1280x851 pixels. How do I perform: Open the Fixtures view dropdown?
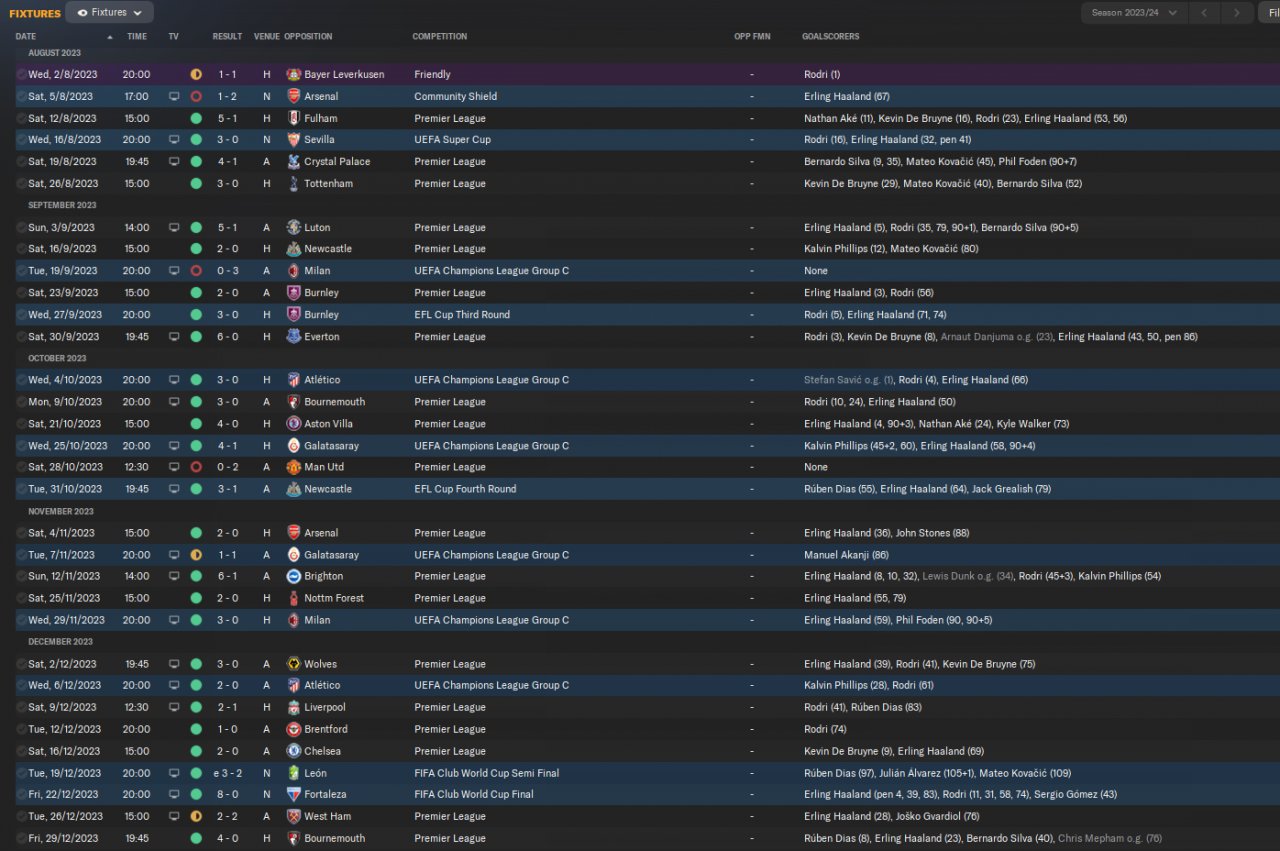click(x=109, y=13)
